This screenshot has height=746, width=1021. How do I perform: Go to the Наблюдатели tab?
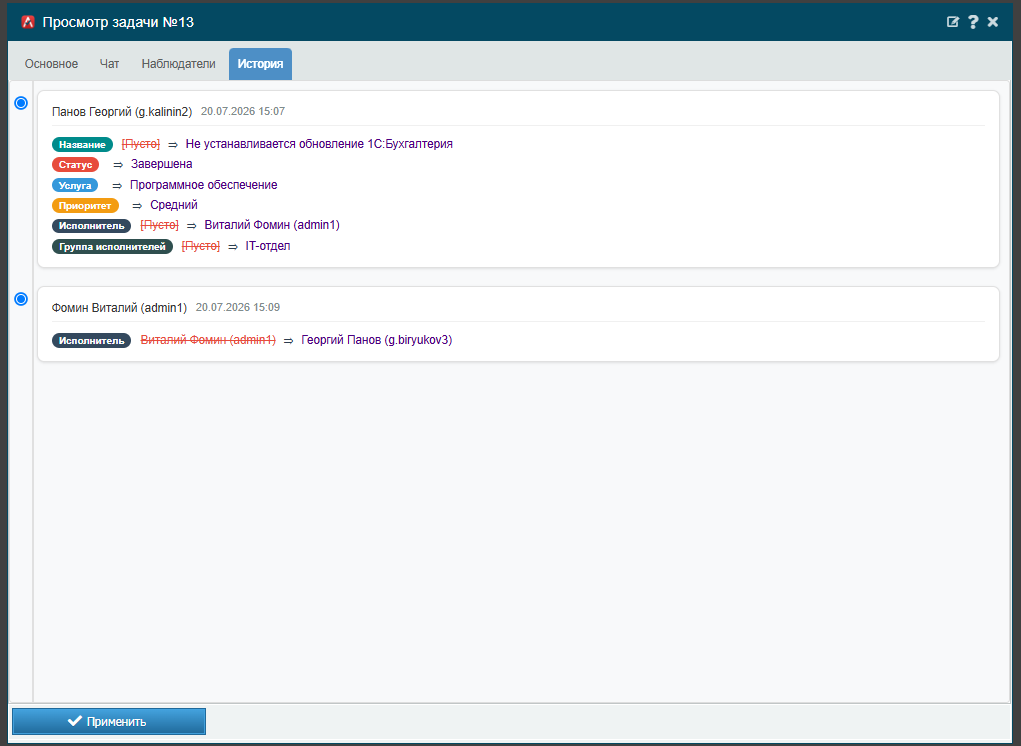click(178, 64)
